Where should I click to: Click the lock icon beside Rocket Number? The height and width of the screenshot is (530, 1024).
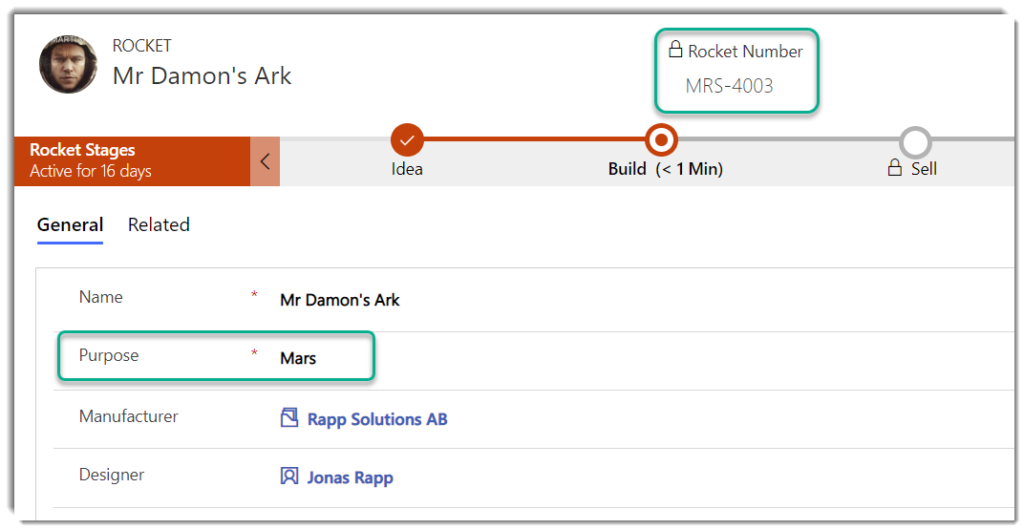click(675, 50)
